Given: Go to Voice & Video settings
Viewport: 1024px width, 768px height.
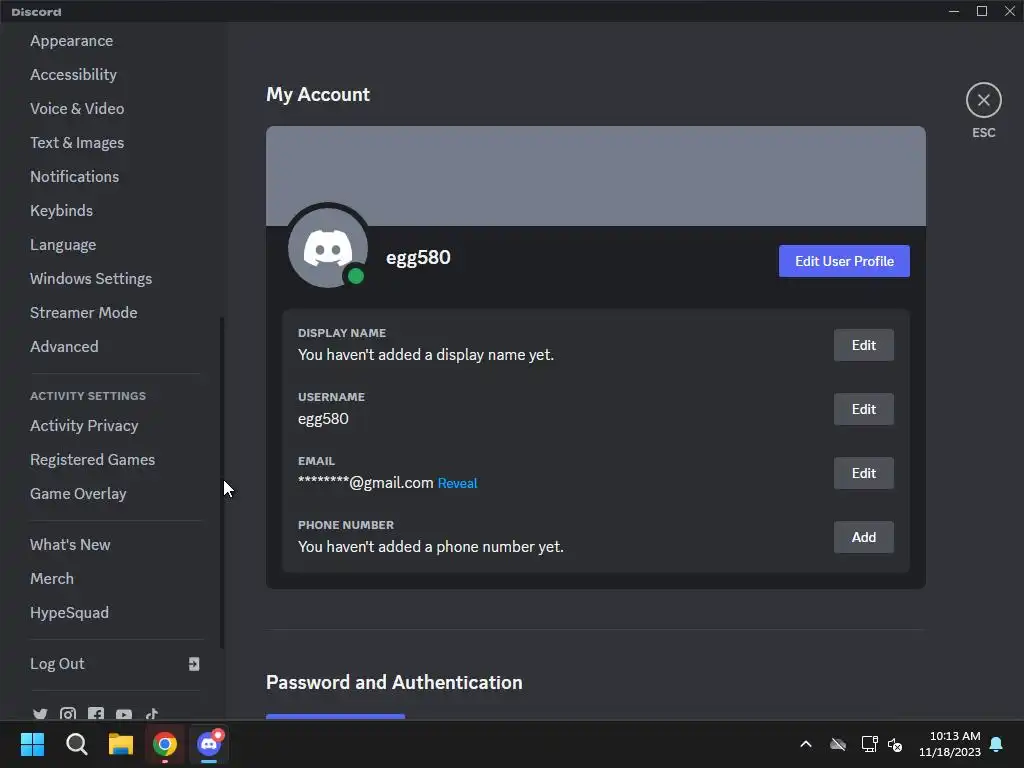Looking at the screenshot, I should (77, 108).
